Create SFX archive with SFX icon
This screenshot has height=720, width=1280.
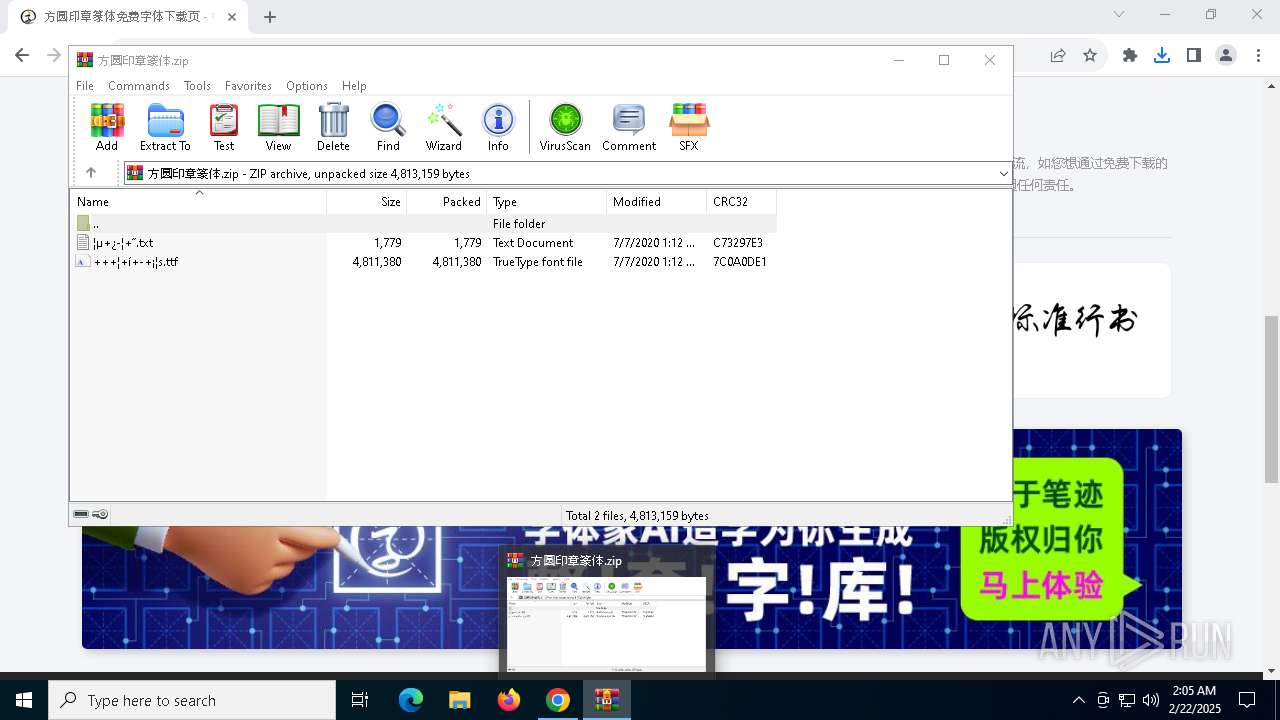689,127
